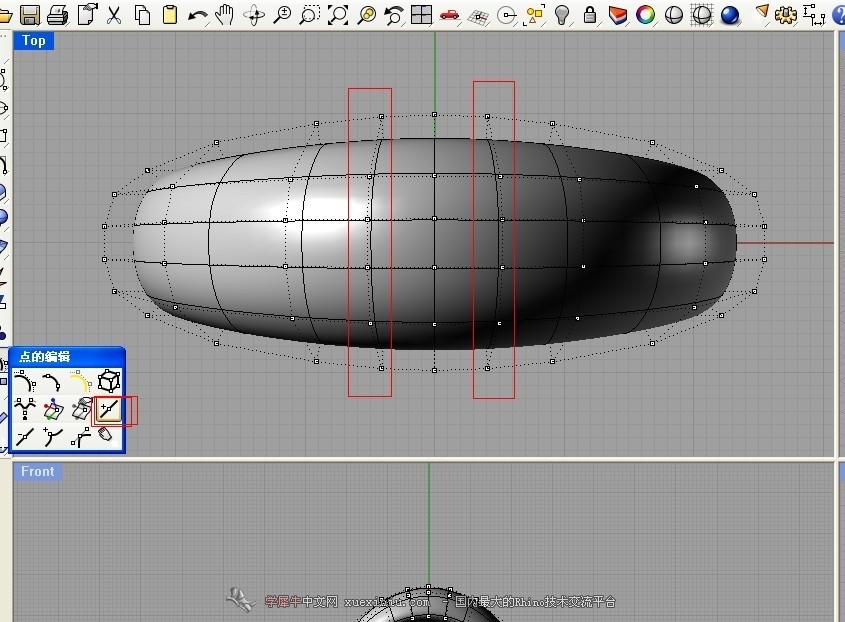This screenshot has width=845, height=622.
Task: Click the plain gray shaded sphere icon
Action: [674, 15]
